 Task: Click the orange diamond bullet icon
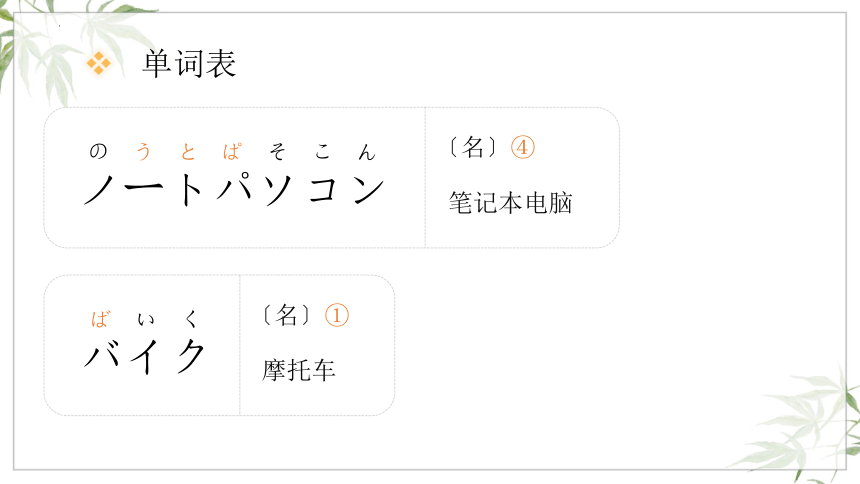click(99, 63)
